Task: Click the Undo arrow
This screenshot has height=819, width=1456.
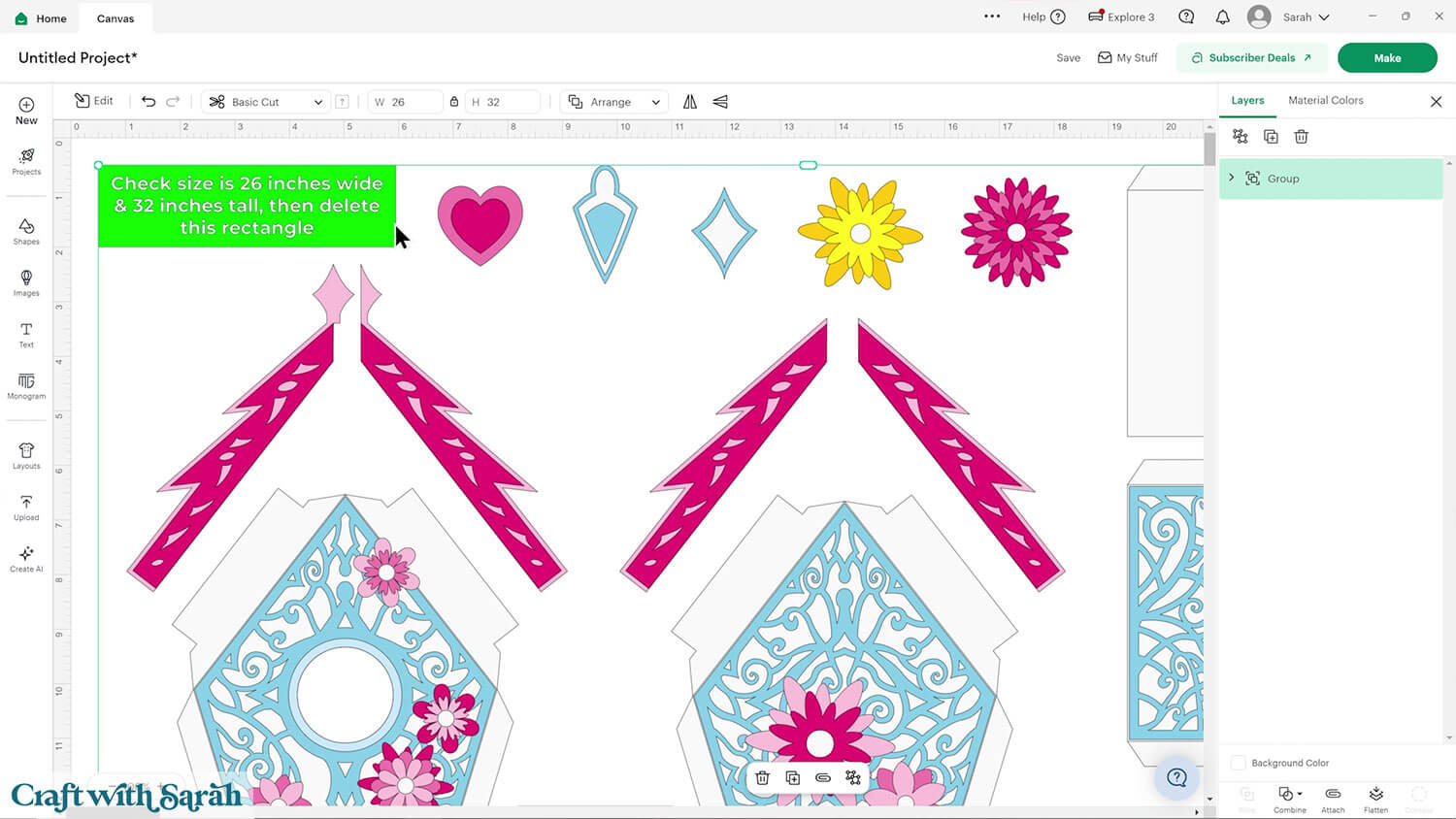Action: click(x=149, y=101)
